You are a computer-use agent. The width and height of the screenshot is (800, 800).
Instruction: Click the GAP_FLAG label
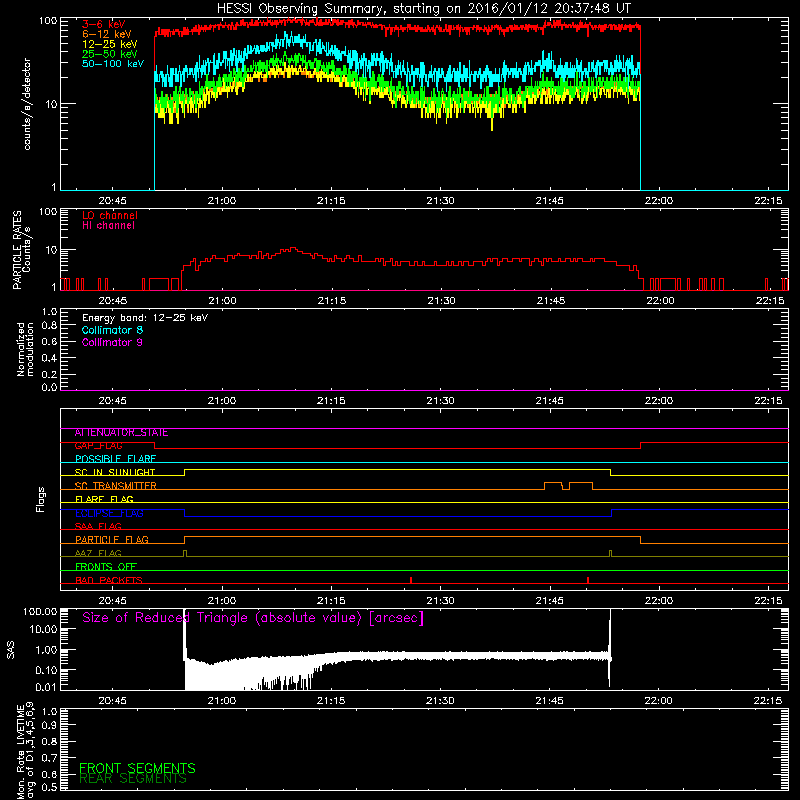[98, 446]
